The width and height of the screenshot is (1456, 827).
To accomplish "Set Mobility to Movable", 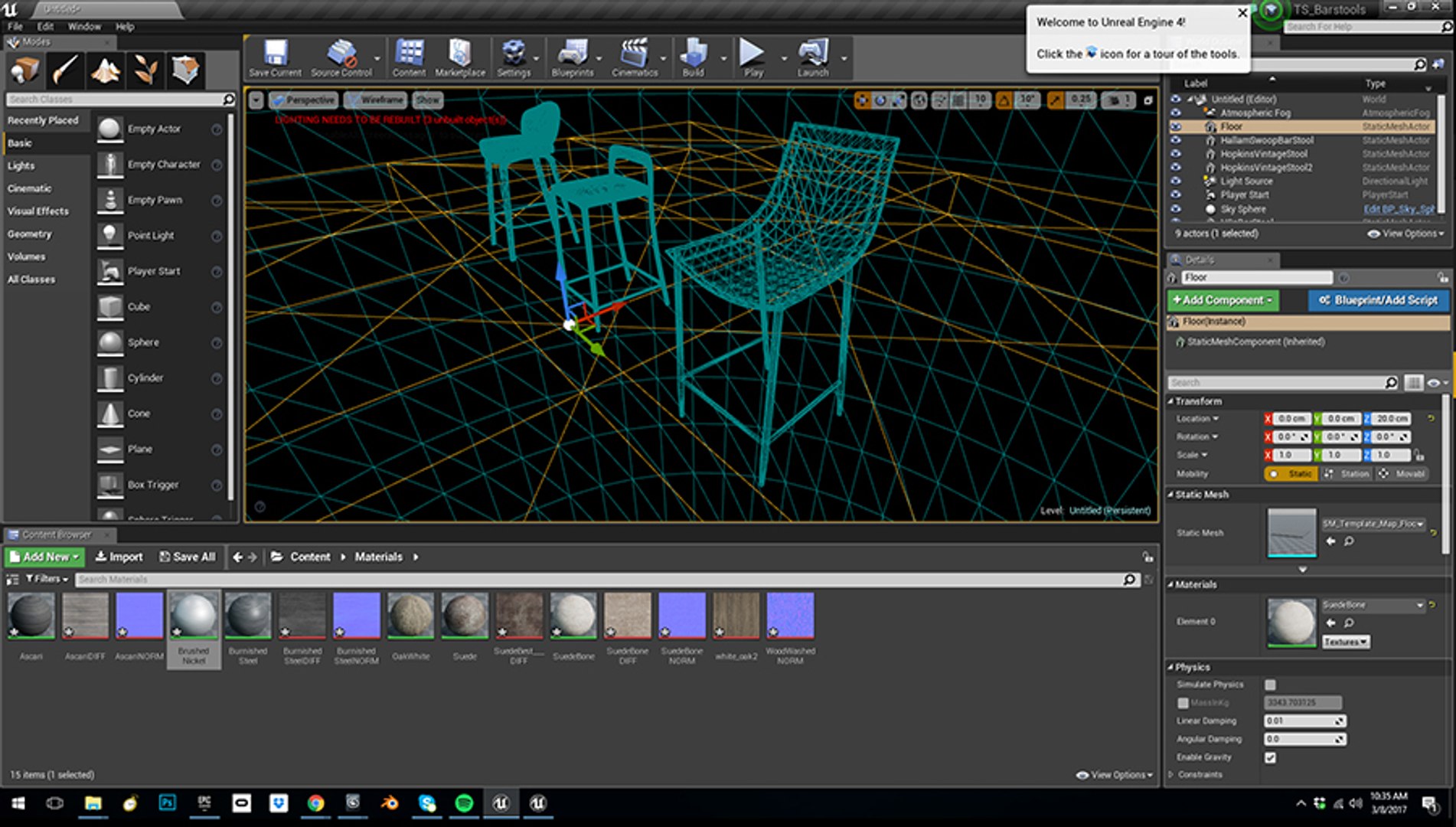I will (1402, 474).
